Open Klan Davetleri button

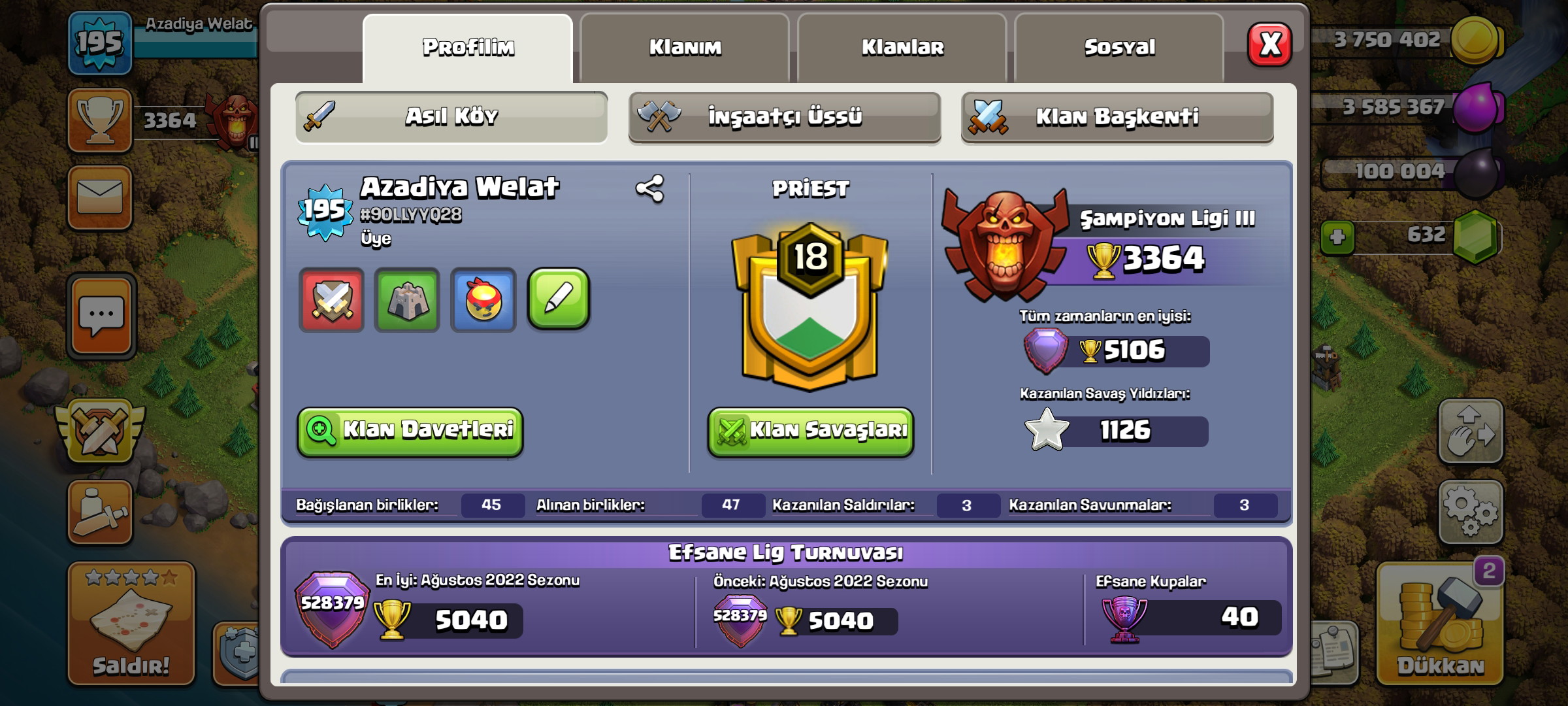410,431
